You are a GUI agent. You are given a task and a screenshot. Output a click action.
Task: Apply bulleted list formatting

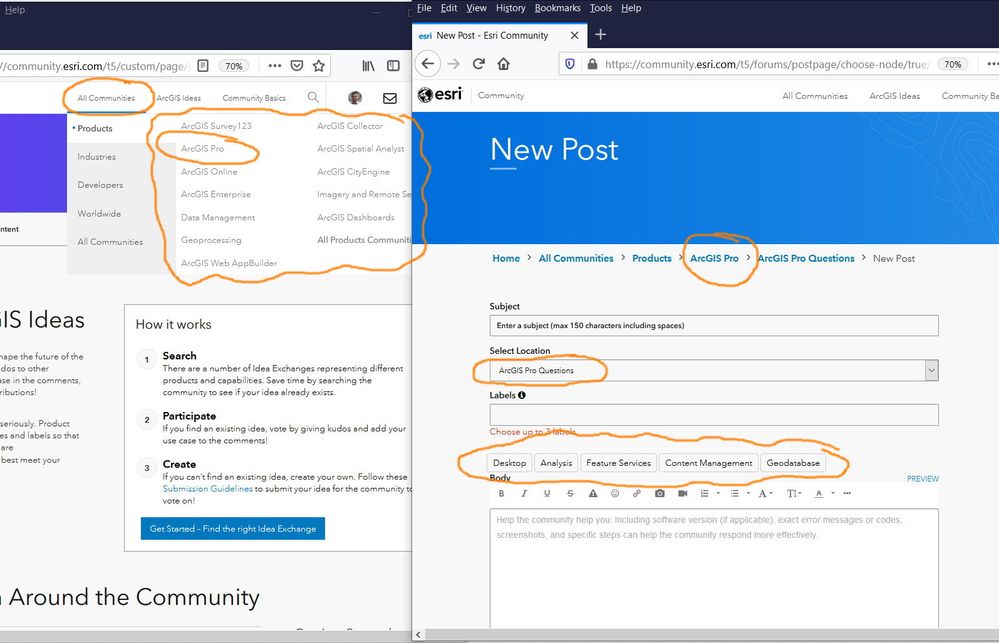[734, 493]
